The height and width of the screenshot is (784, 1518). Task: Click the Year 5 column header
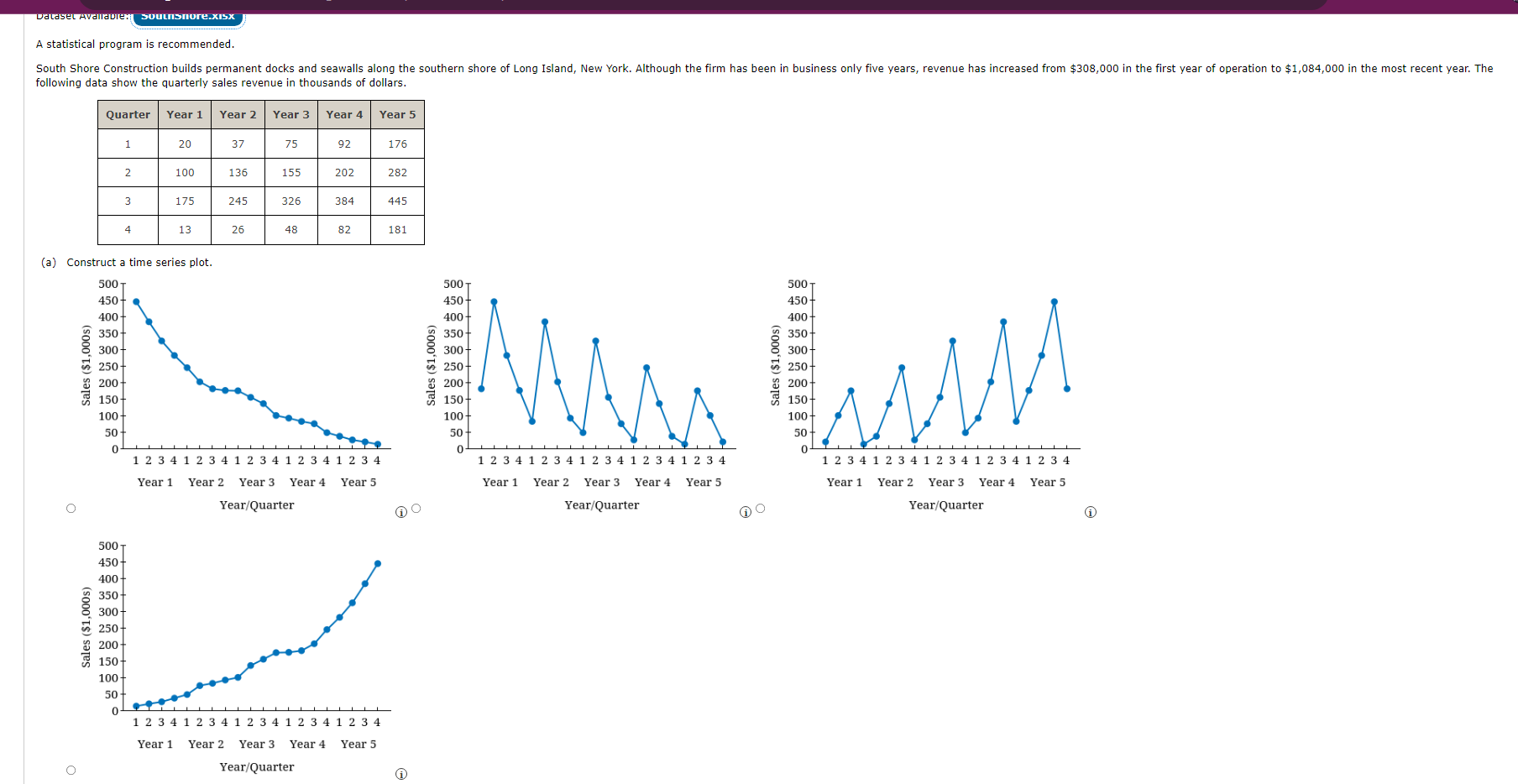click(x=396, y=114)
